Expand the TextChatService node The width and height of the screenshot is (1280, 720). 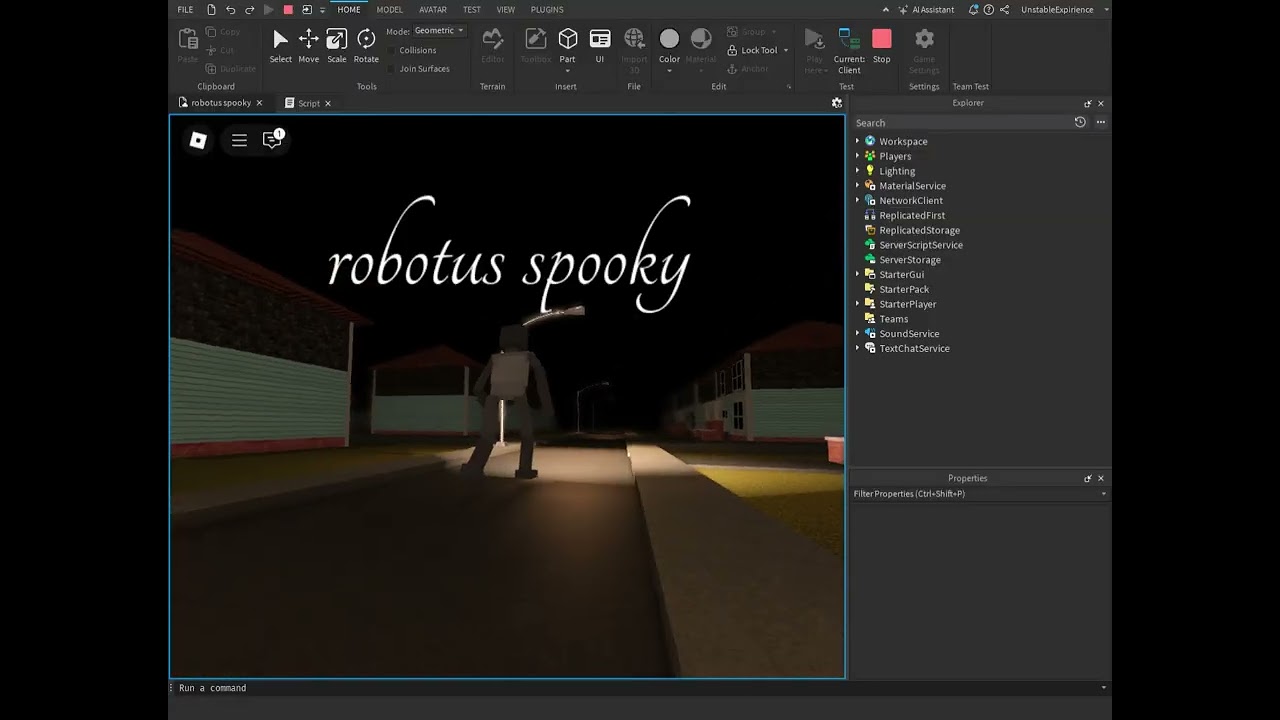[x=857, y=348]
